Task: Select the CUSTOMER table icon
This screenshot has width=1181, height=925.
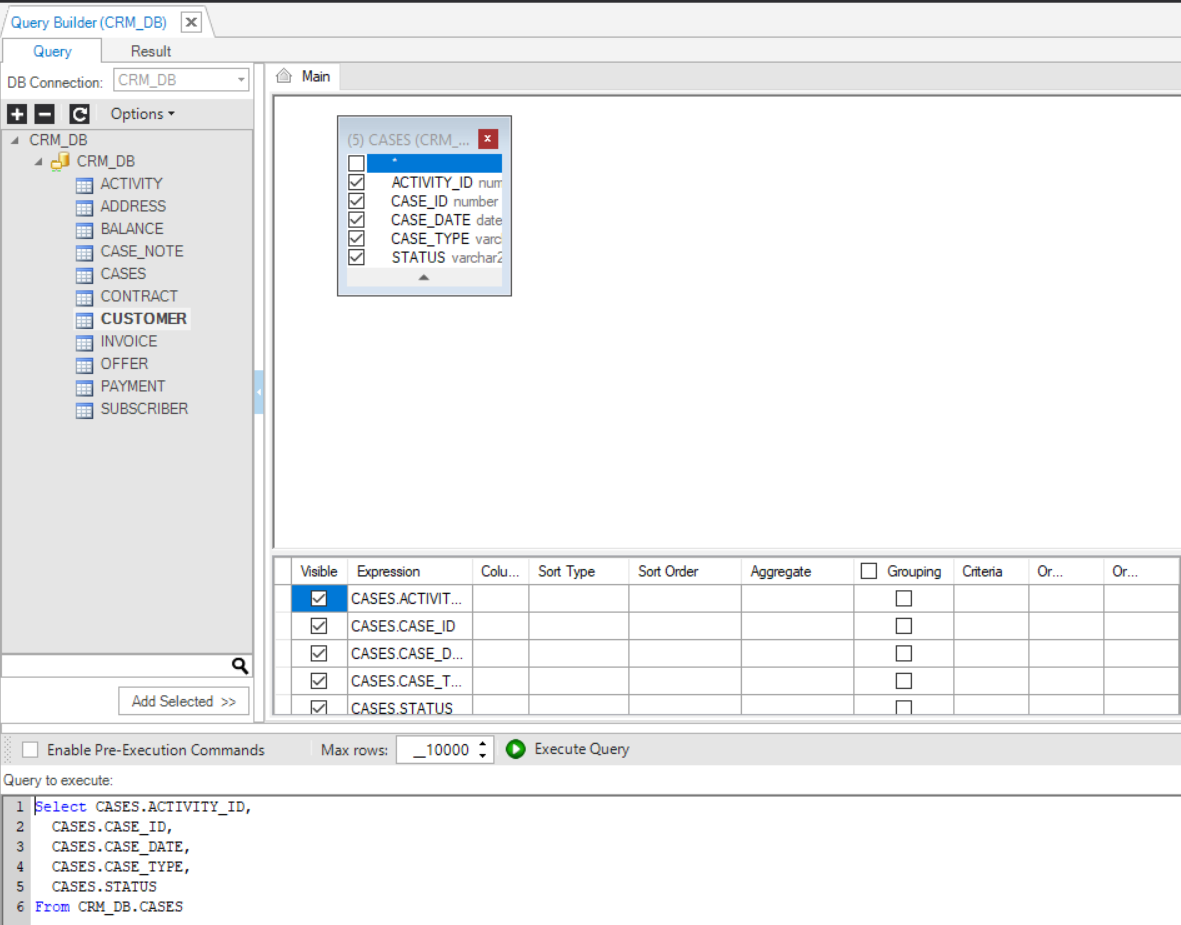Action: click(85, 319)
